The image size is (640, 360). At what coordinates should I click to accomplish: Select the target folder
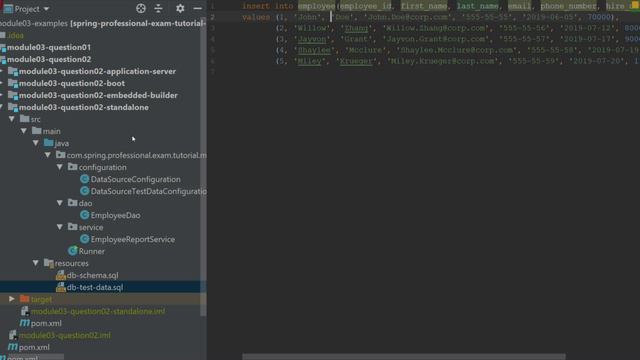tap(41, 299)
